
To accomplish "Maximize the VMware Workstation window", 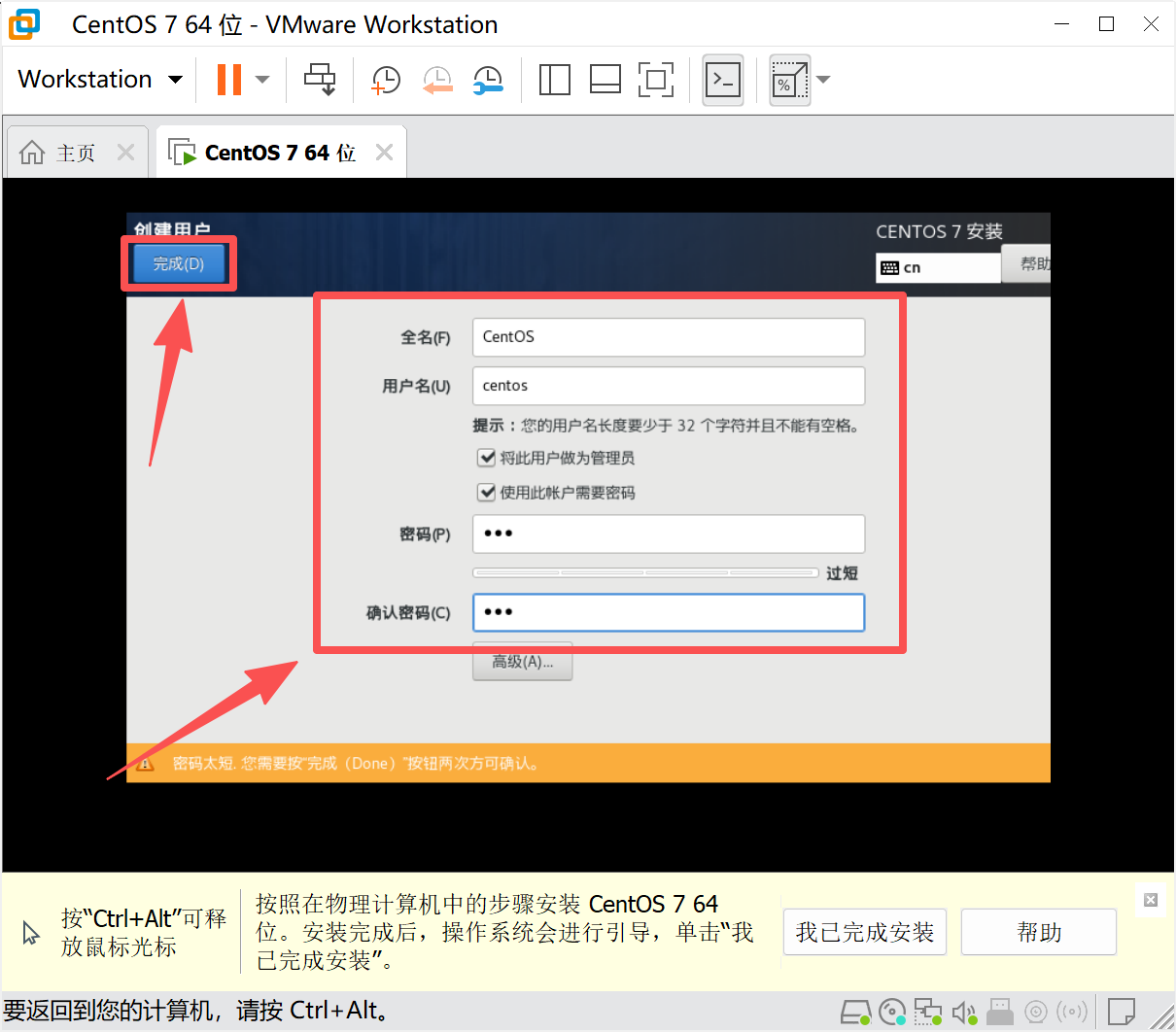I will pyautogui.click(x=1106, y=24).
